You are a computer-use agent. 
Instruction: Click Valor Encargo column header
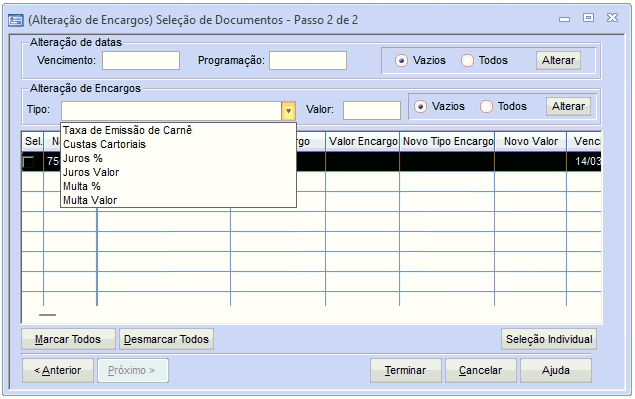362,141
